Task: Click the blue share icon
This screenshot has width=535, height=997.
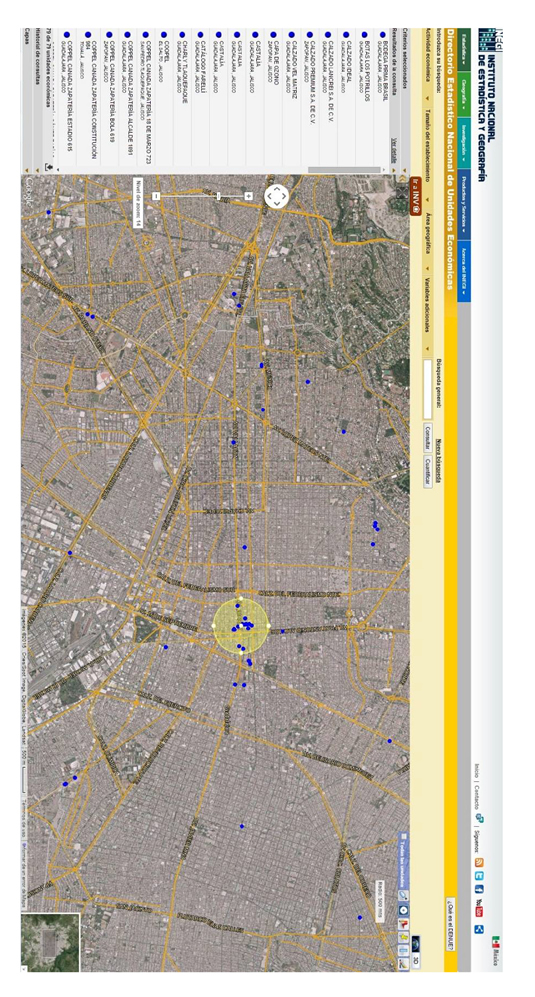Action: coord(479,930)
